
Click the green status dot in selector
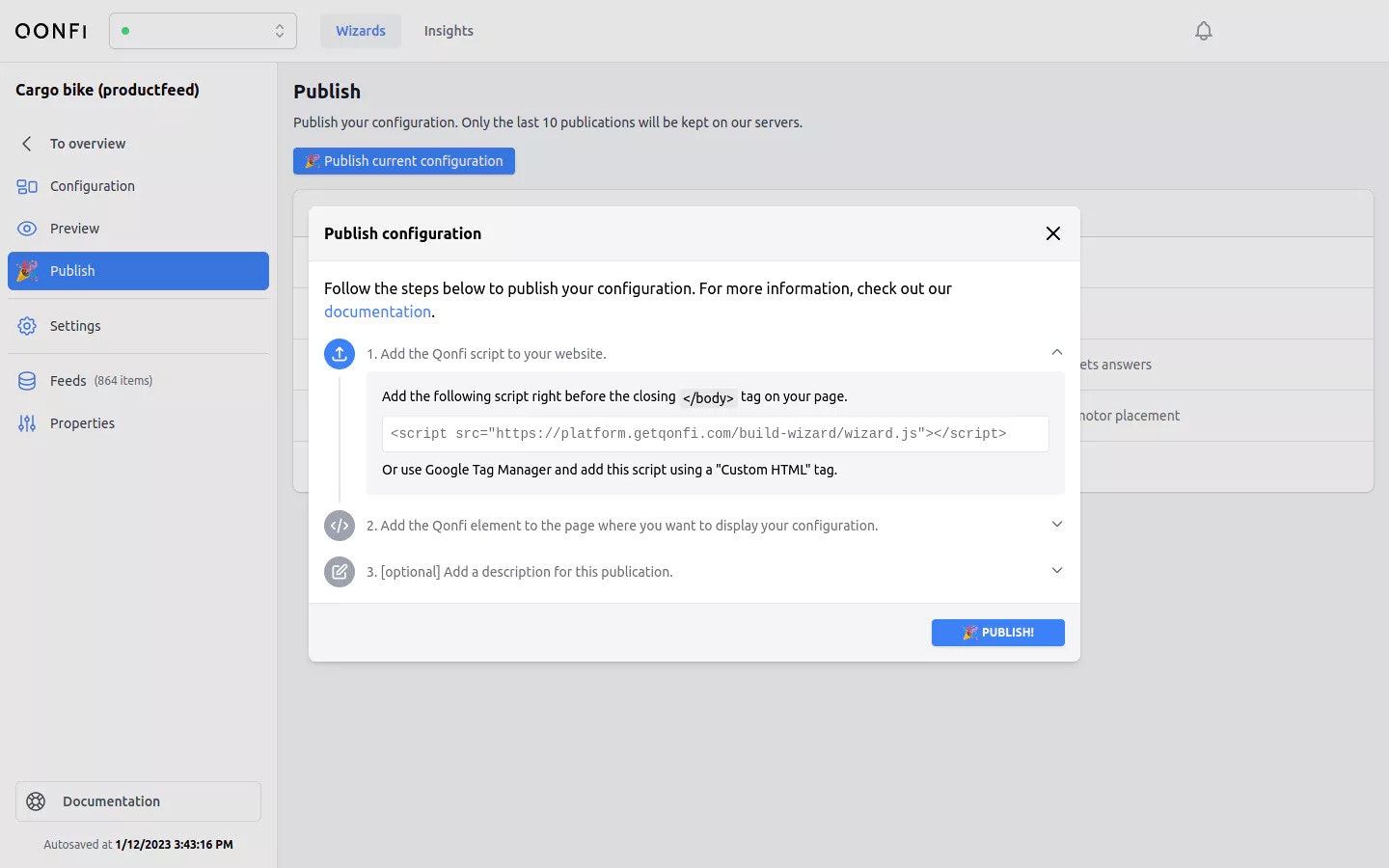(125, 31)
